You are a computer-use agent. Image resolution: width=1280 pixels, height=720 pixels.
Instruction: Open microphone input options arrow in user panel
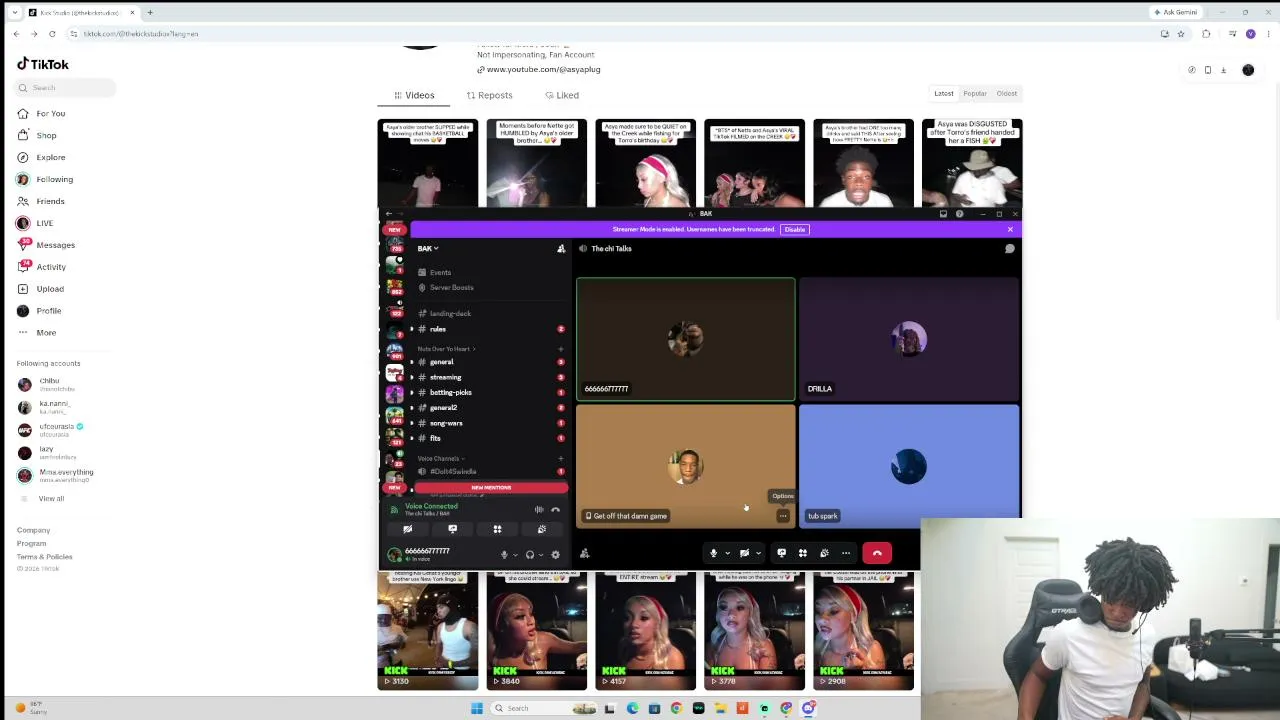click(515, 554)
